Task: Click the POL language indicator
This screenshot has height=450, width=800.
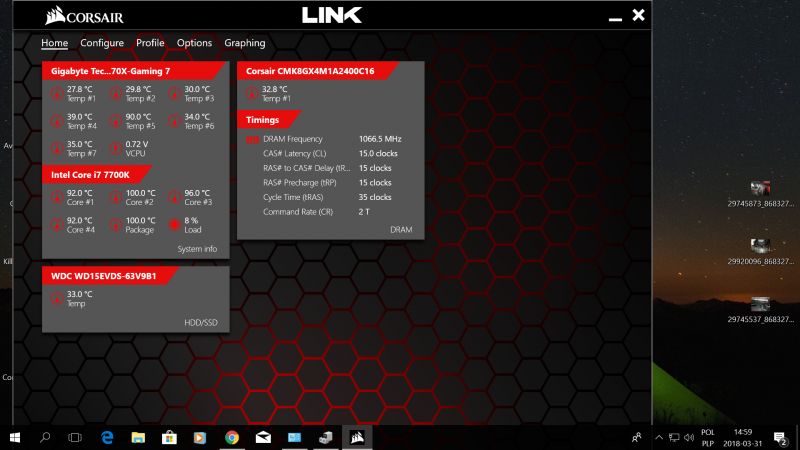Action: click(708, 432)
